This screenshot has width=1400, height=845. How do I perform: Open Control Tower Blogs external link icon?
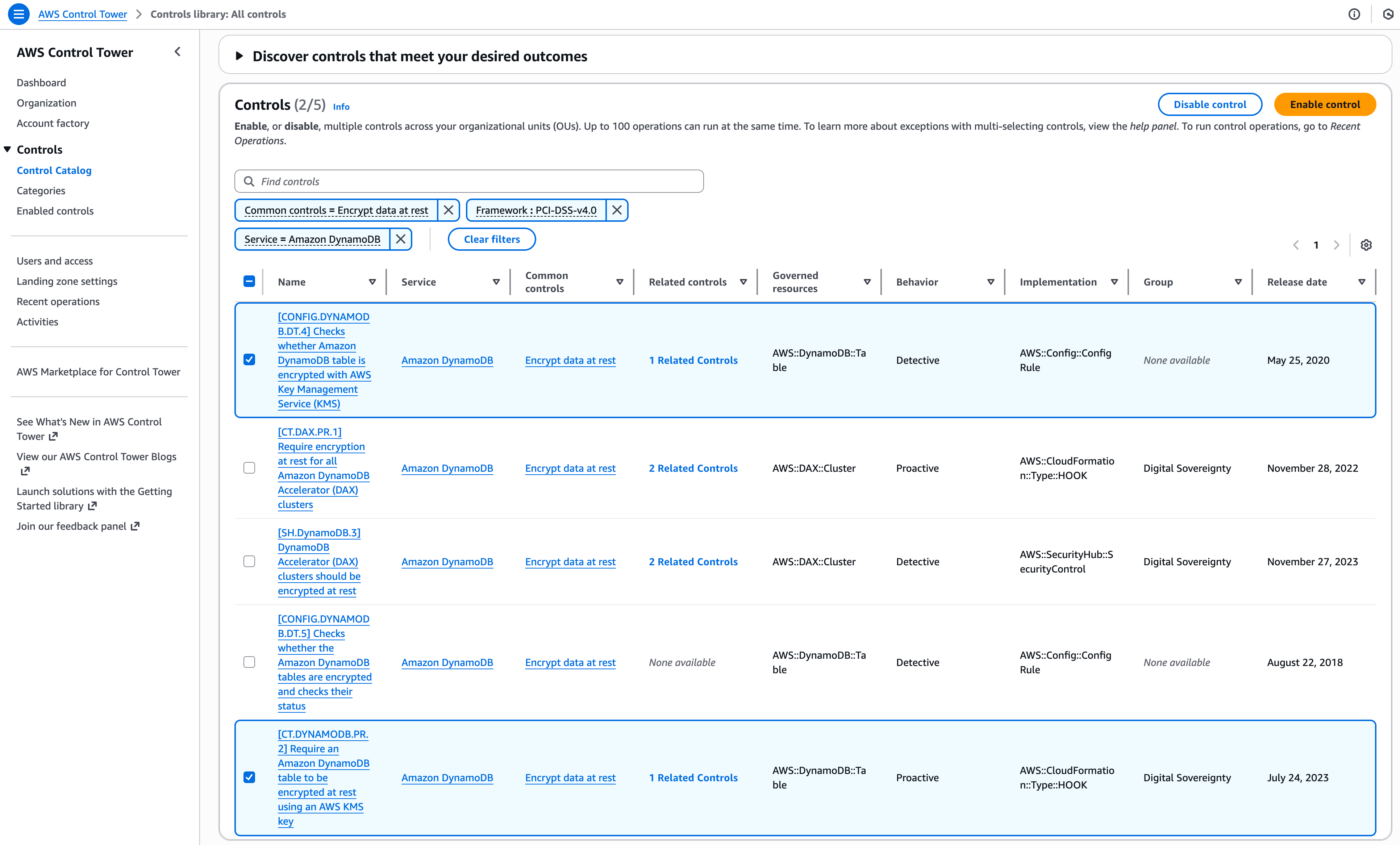pyautogui.click(x=25, y=471)
